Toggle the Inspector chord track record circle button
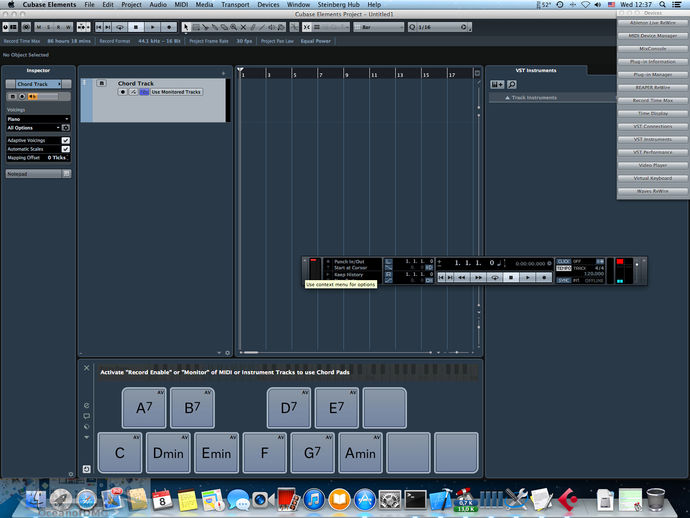 click(x=22, y=96)
